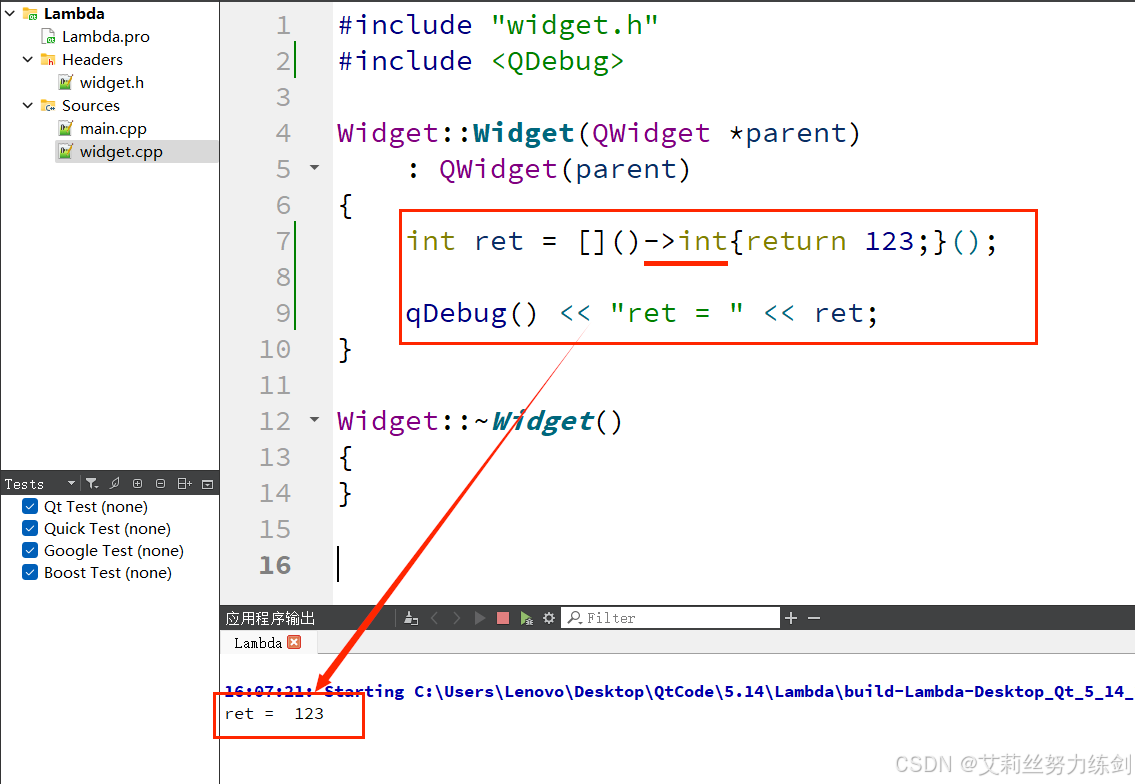Click the Google Test (none) label

pyautogui.click(x=114, y=551)
